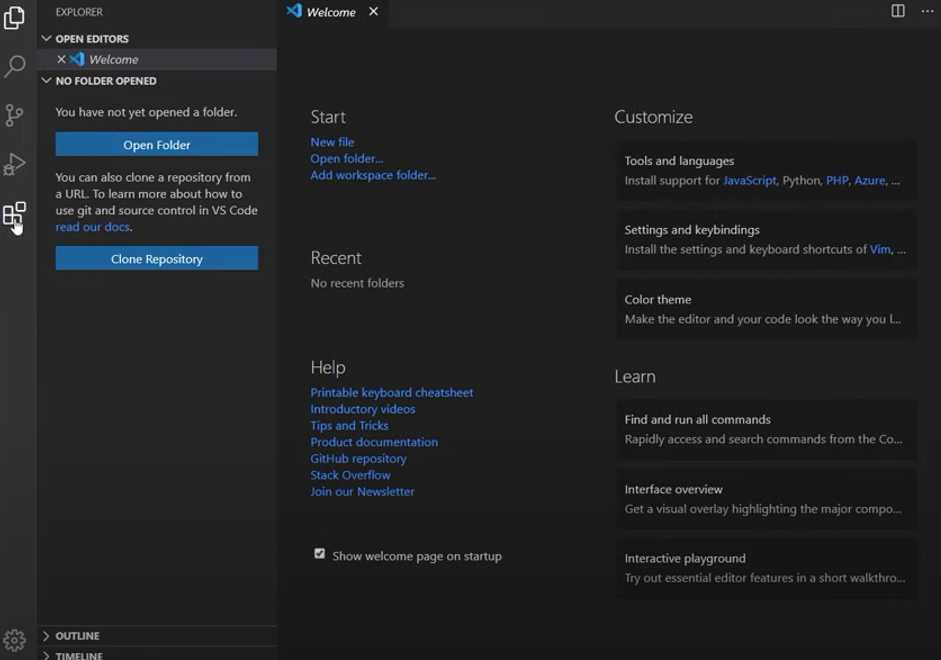This screenshot has height=660, width=941.
Task: Open the Extensions view icon
Action: [14, 214]
